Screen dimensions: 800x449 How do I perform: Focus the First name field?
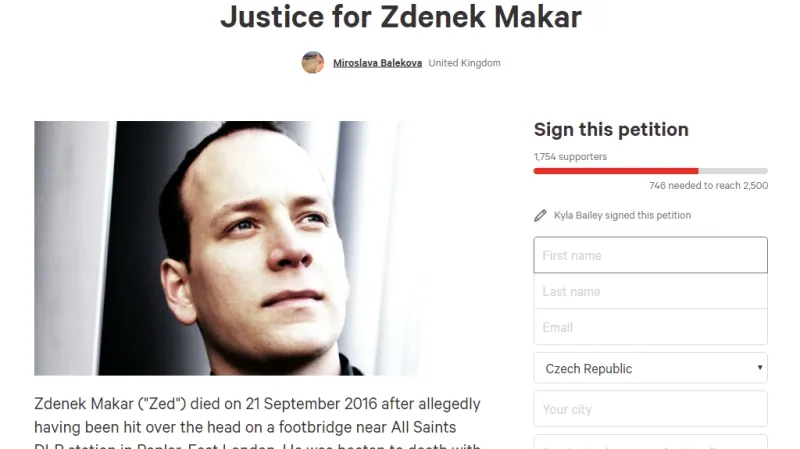[x=651, y=255]
